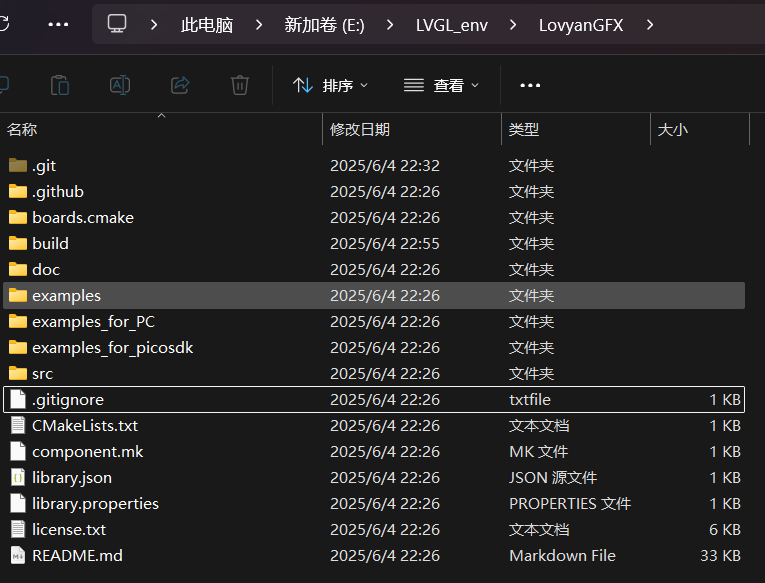Select the doc folder name

[46, 269]
